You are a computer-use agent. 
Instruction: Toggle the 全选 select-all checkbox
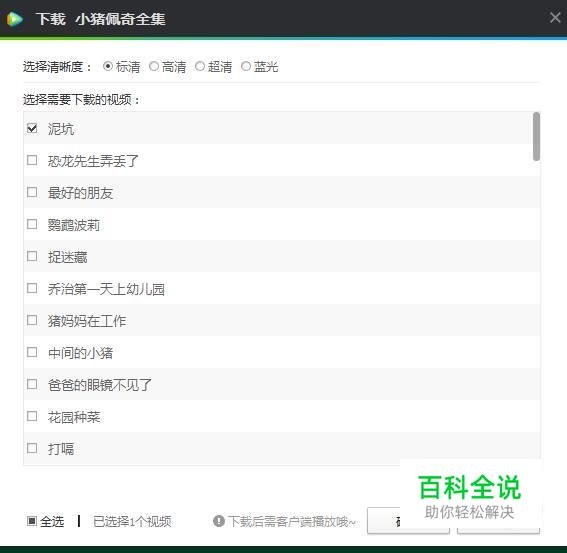tap(32, 521)
